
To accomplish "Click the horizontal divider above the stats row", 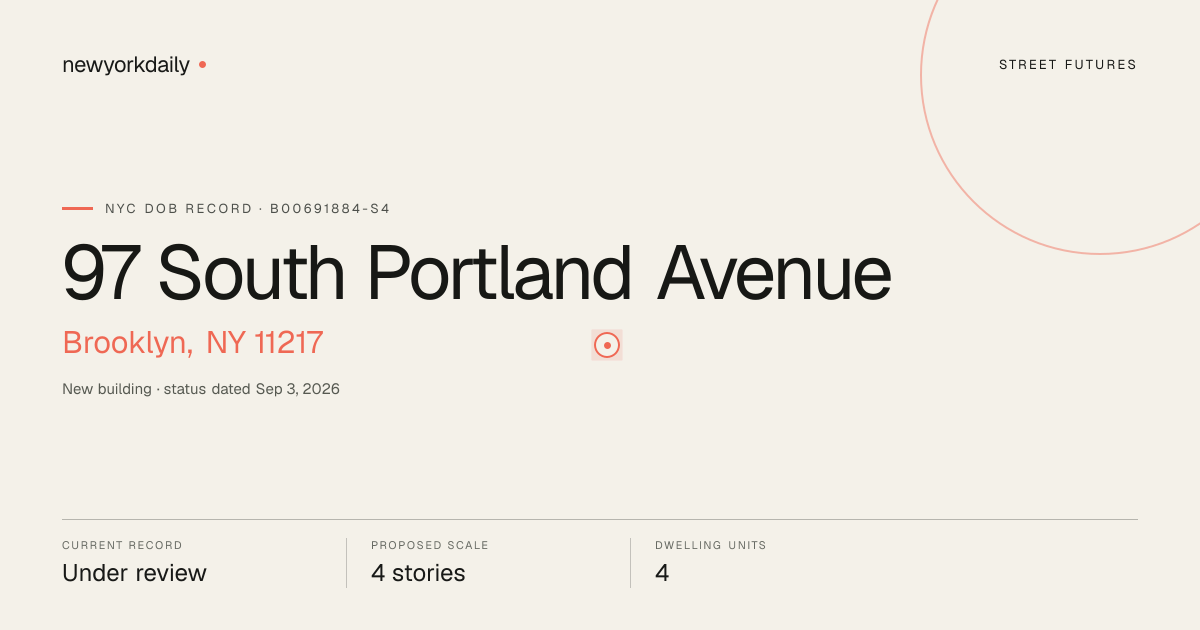I will [x=600, y=519].
